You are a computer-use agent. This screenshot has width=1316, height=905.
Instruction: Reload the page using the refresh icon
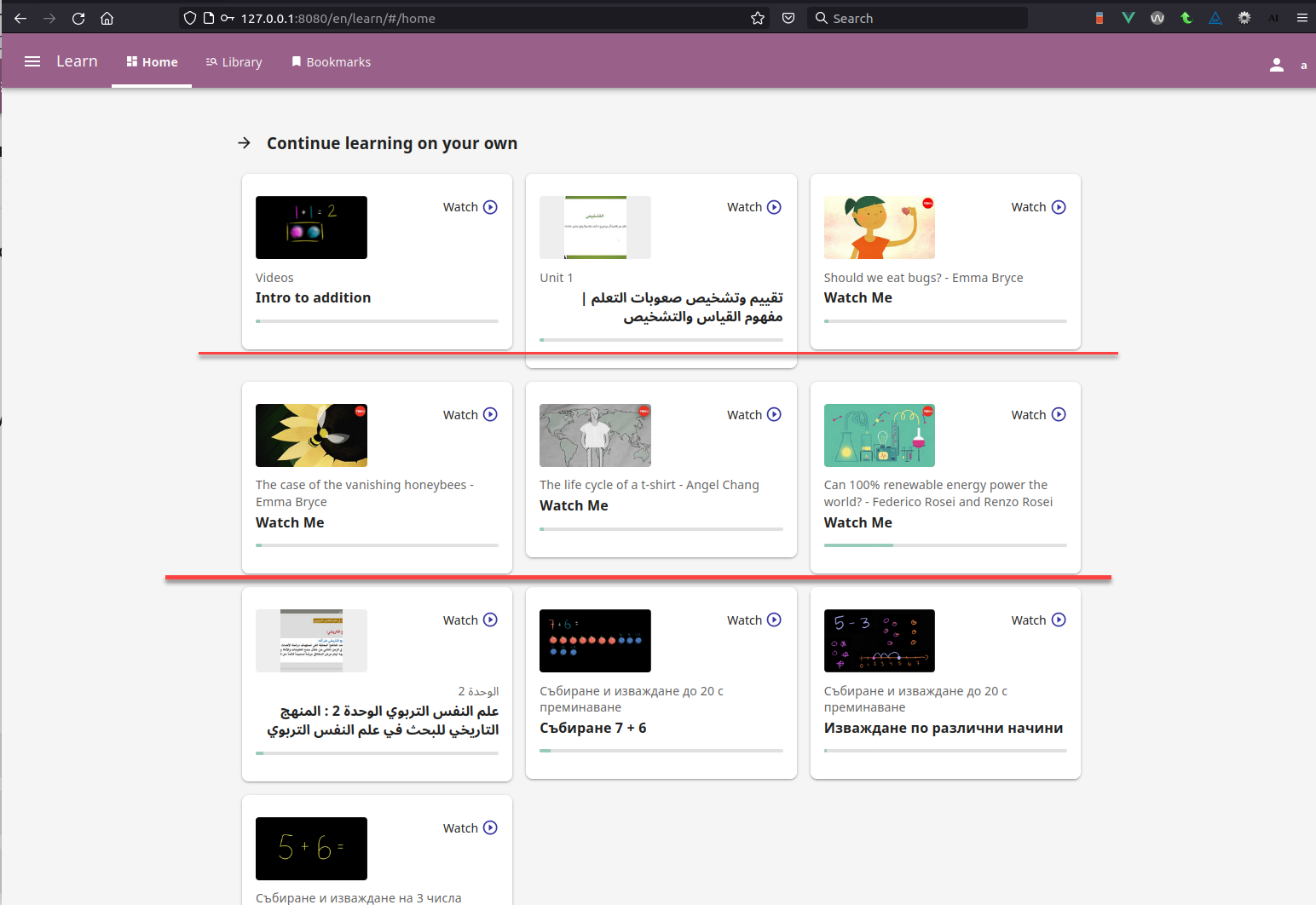click(x=78, y=18)
